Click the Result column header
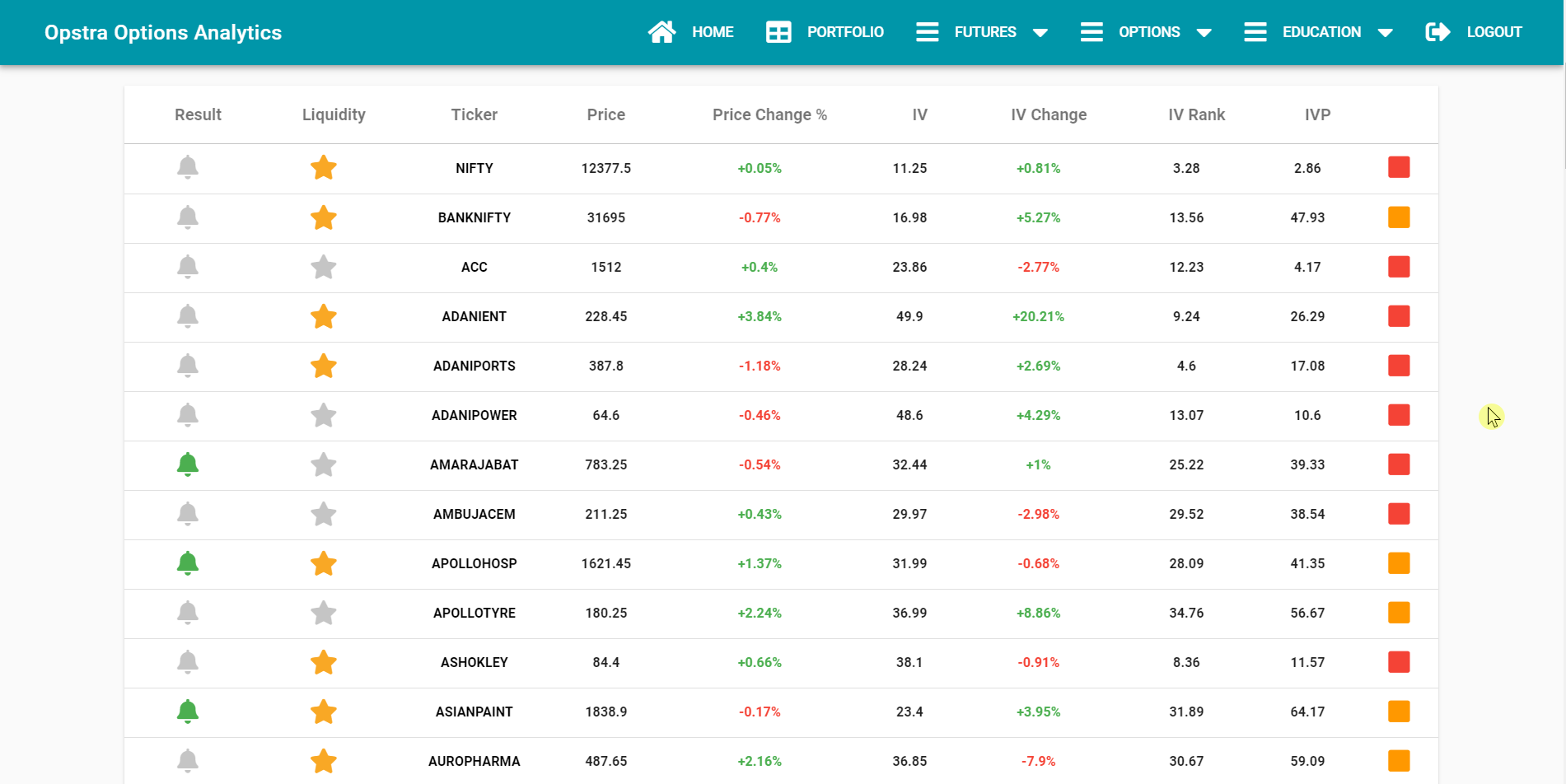Image resolution: width=1566 pixels, height=784 pixels. 198,114
